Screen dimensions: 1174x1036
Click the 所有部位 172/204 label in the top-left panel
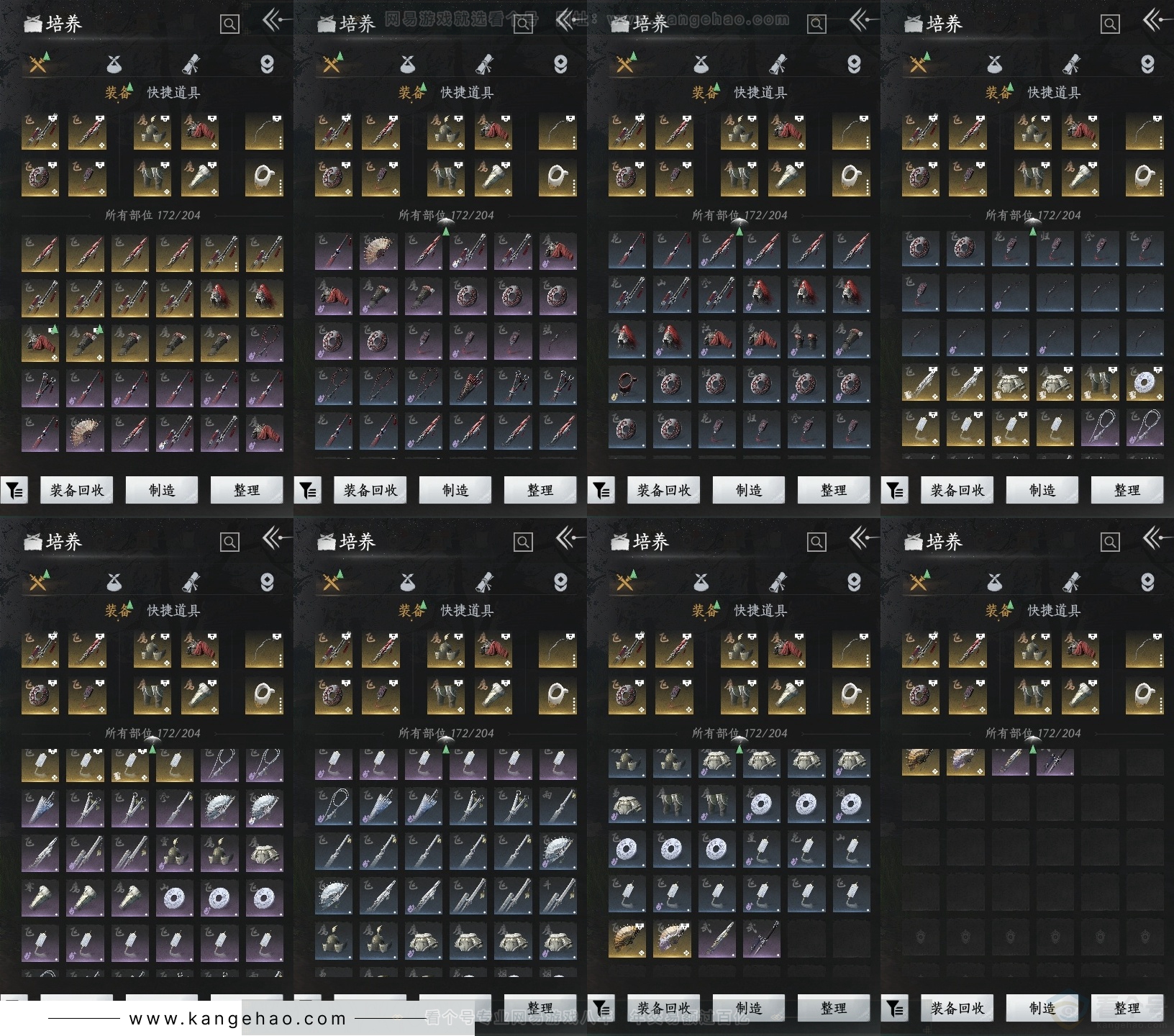153,215
